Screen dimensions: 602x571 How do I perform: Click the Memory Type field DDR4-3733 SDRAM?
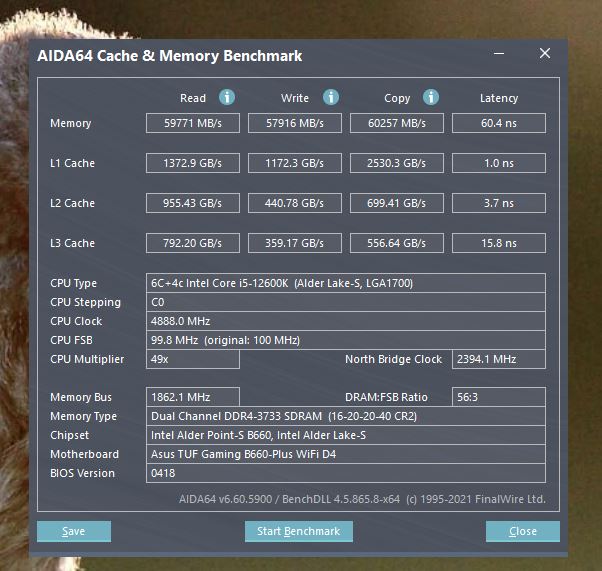(x=346, y=416)
